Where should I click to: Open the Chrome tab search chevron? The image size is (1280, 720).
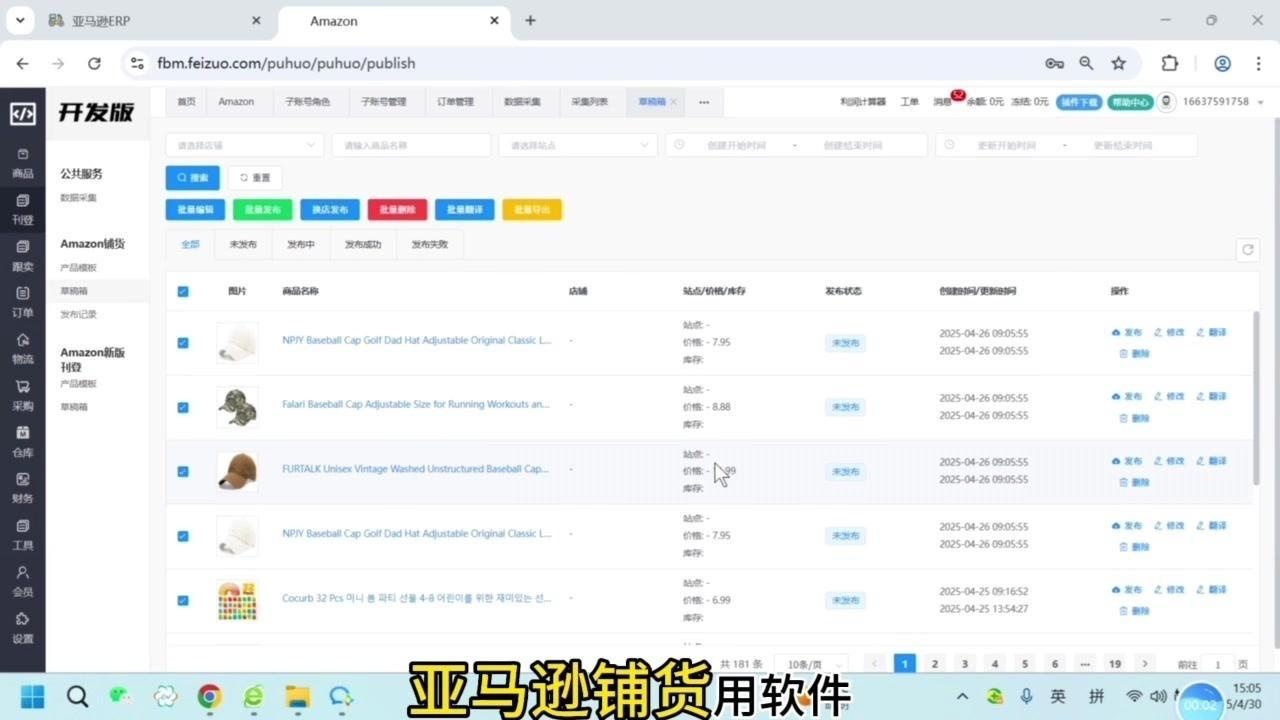[21, 21]
